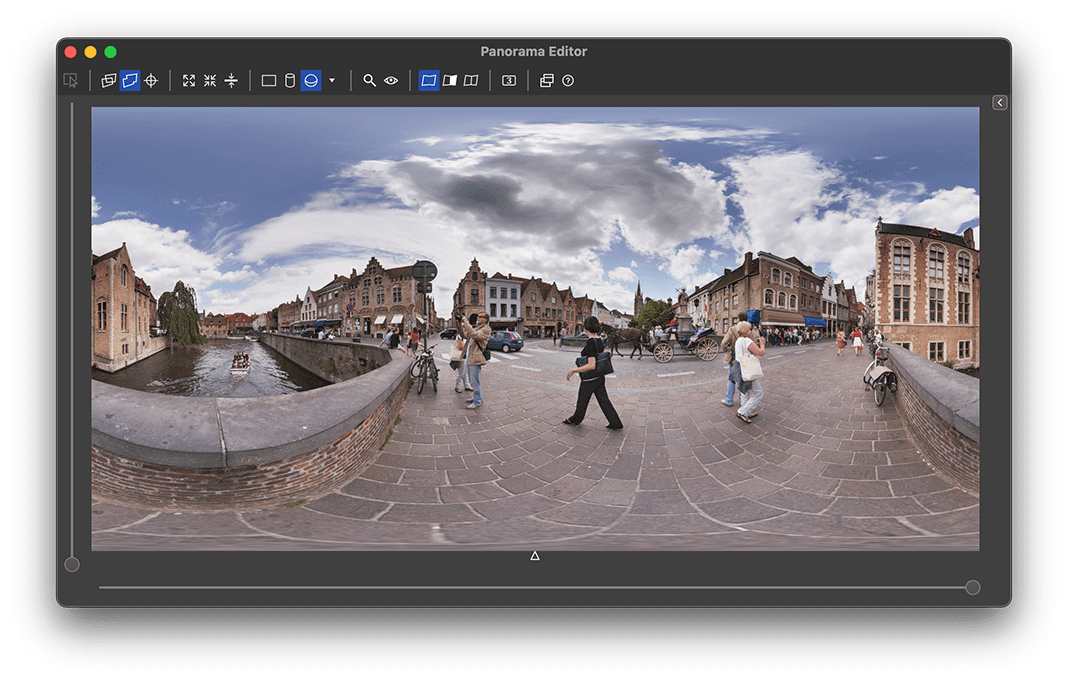Click the overlapping images drag mode icon

pos(108,81)
